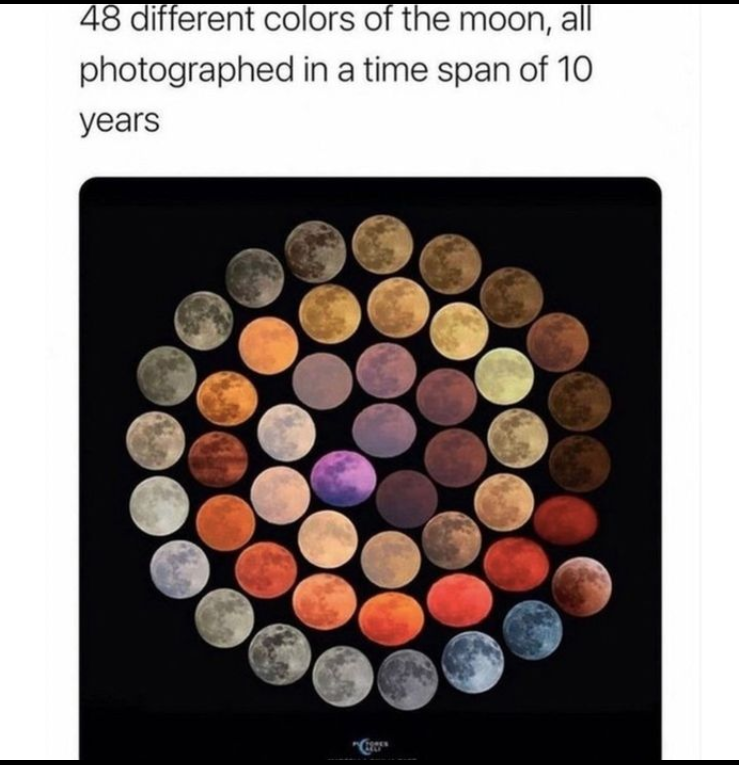Viewport: 739px width, 765px height.
Task: Click the vivid orange cratered moon at left
Action: click(227, 399)
